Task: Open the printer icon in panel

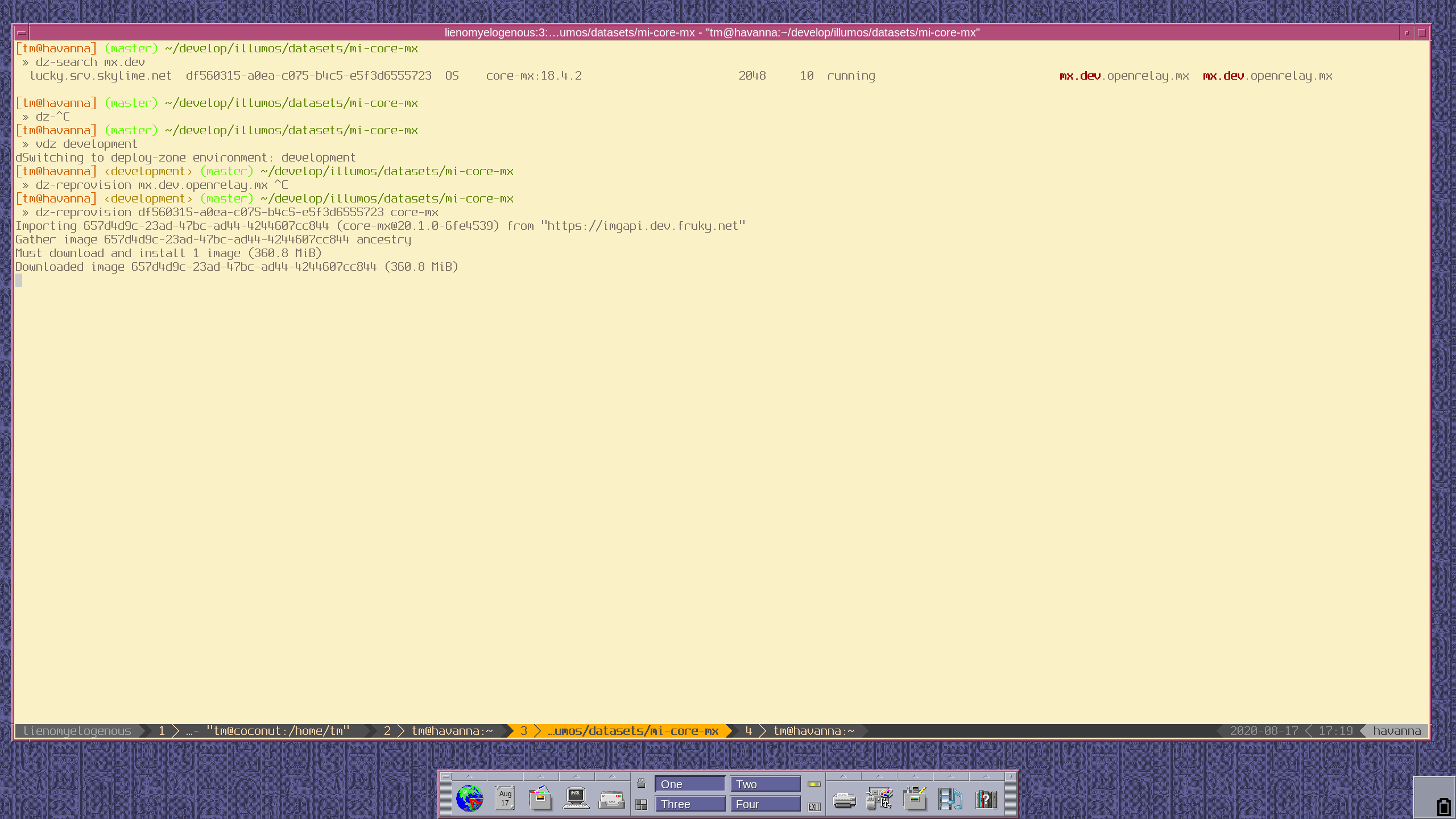Action: click(844, 800)
